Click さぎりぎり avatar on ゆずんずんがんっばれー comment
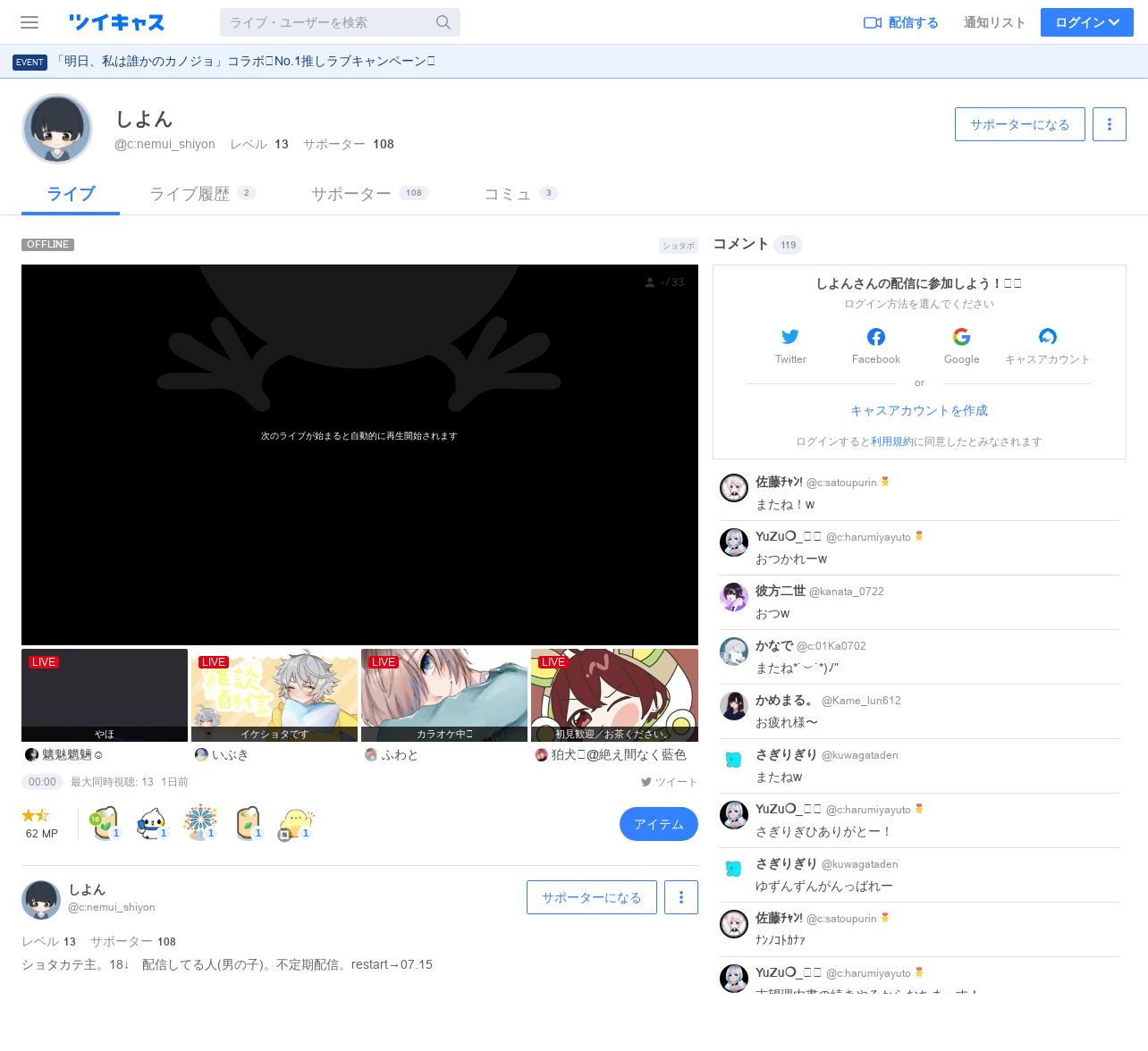The height and width of the screenshot is (1051, 1148). [734, 870]
